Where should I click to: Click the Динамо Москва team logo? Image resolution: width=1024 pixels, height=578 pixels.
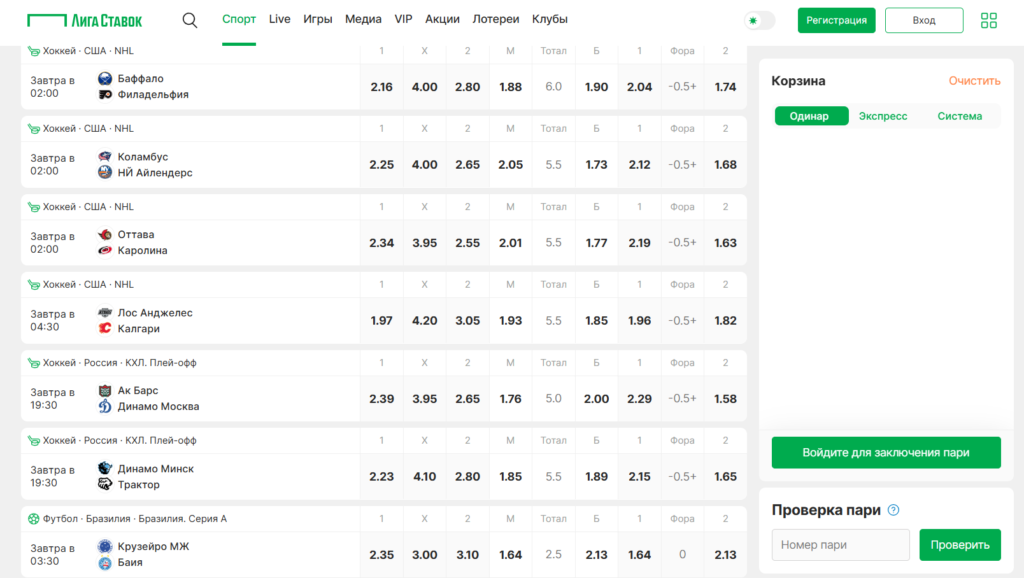pos(104,406)
